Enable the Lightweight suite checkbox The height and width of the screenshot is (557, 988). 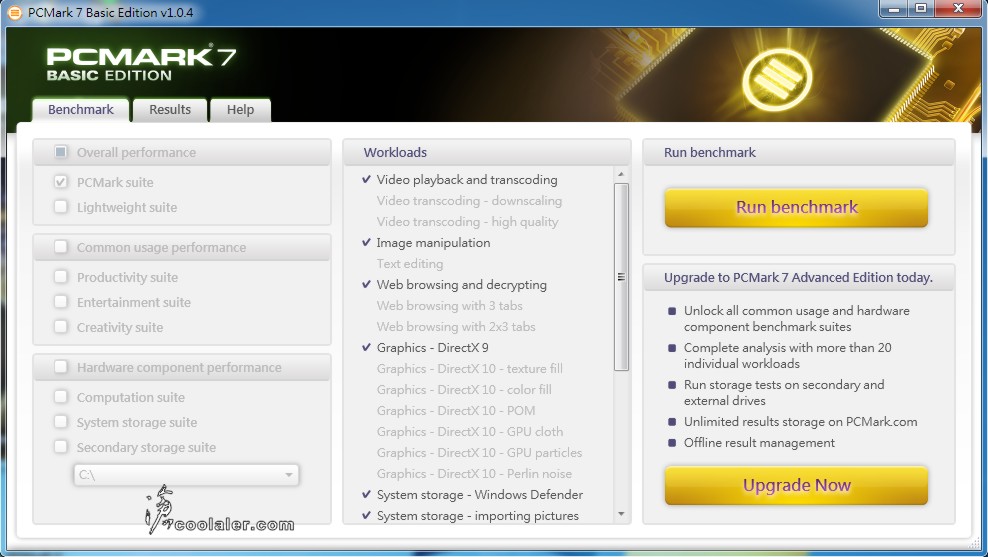60,207
